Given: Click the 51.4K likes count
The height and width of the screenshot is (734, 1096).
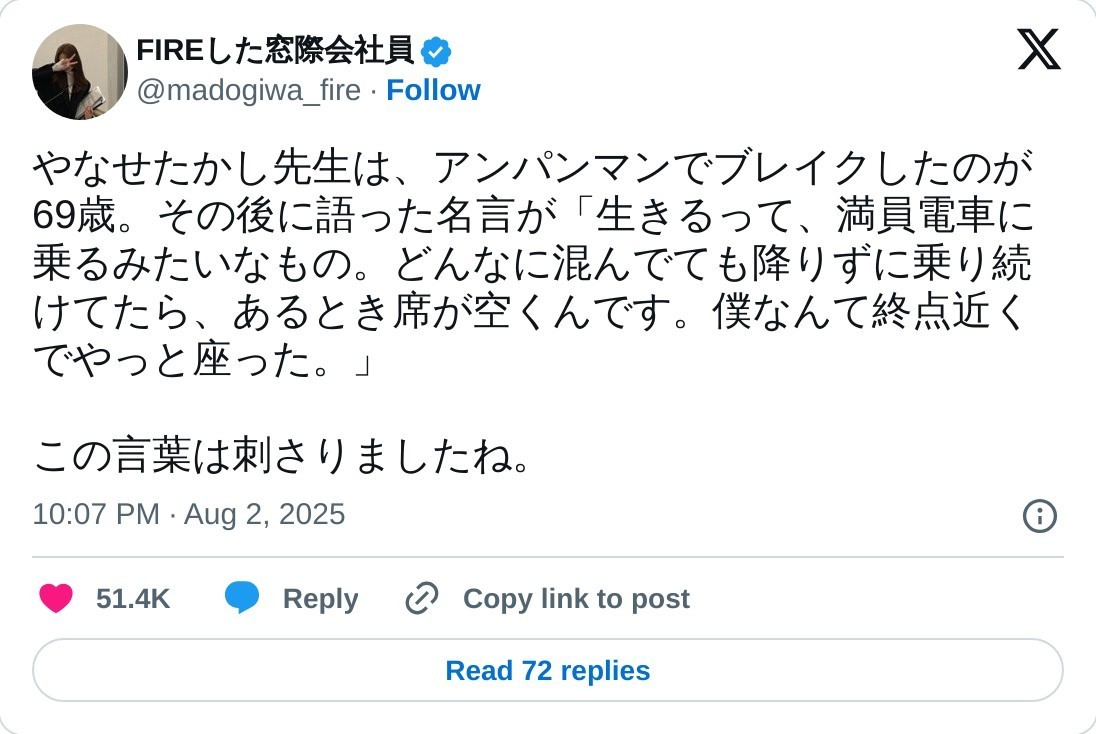Looking at the screenshot, I should [133, 599].
